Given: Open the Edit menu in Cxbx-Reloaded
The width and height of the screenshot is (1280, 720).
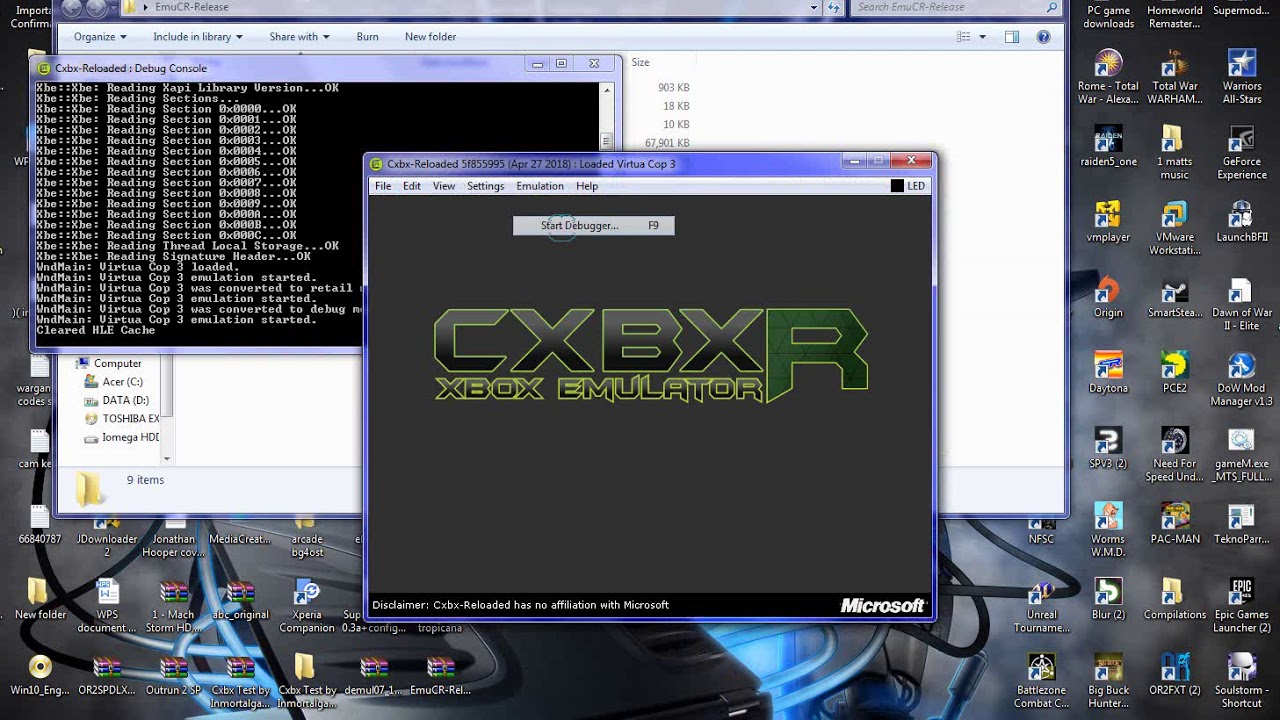Looking at the screenshot, I should coord(412,186).
